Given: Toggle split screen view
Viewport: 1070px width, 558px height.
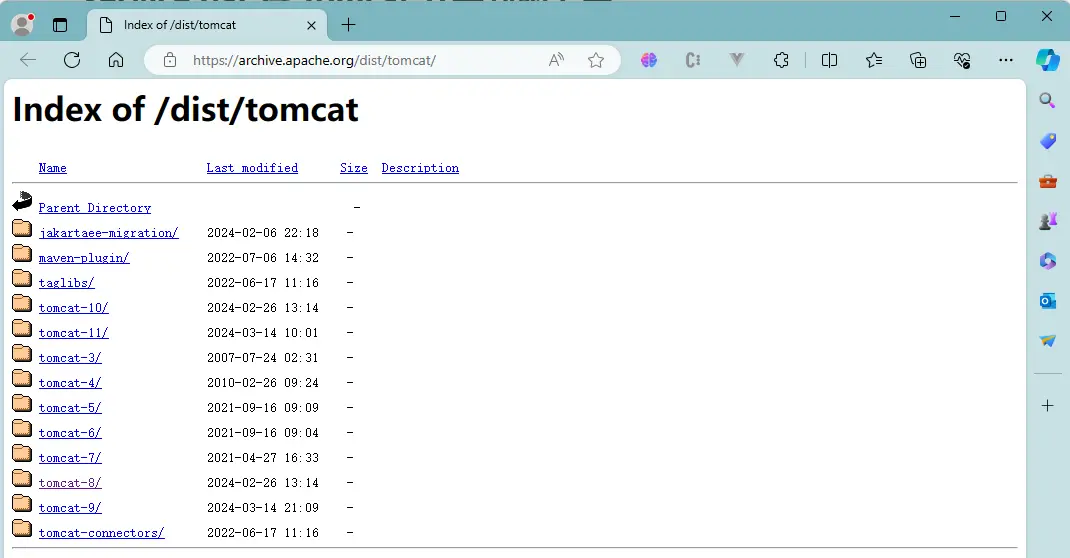Looking at the screenshot, I should point(829,60).
